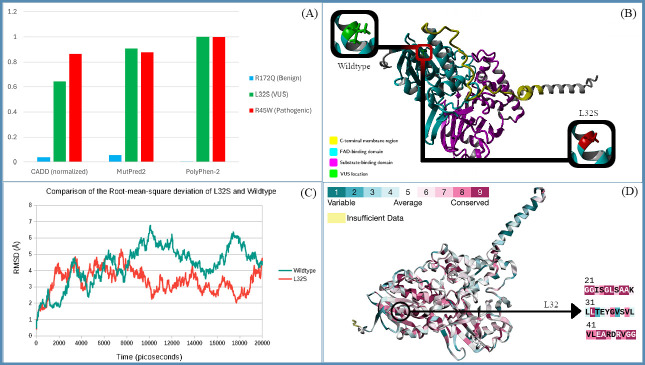Click conservation scale box number 4
This screenshot has width=645, height=365.
(x=390, y=192)
